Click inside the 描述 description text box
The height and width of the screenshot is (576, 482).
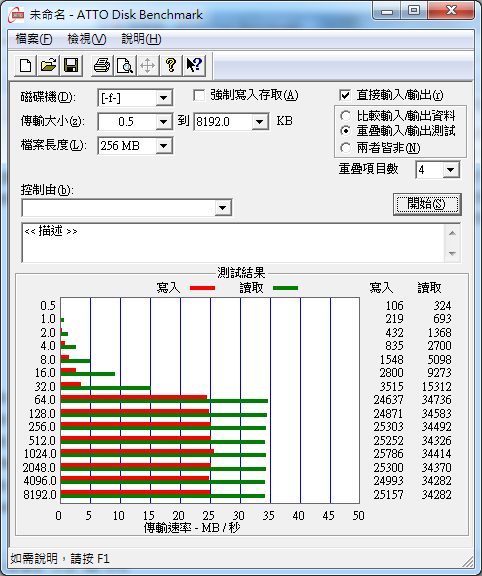click(233, 242)
